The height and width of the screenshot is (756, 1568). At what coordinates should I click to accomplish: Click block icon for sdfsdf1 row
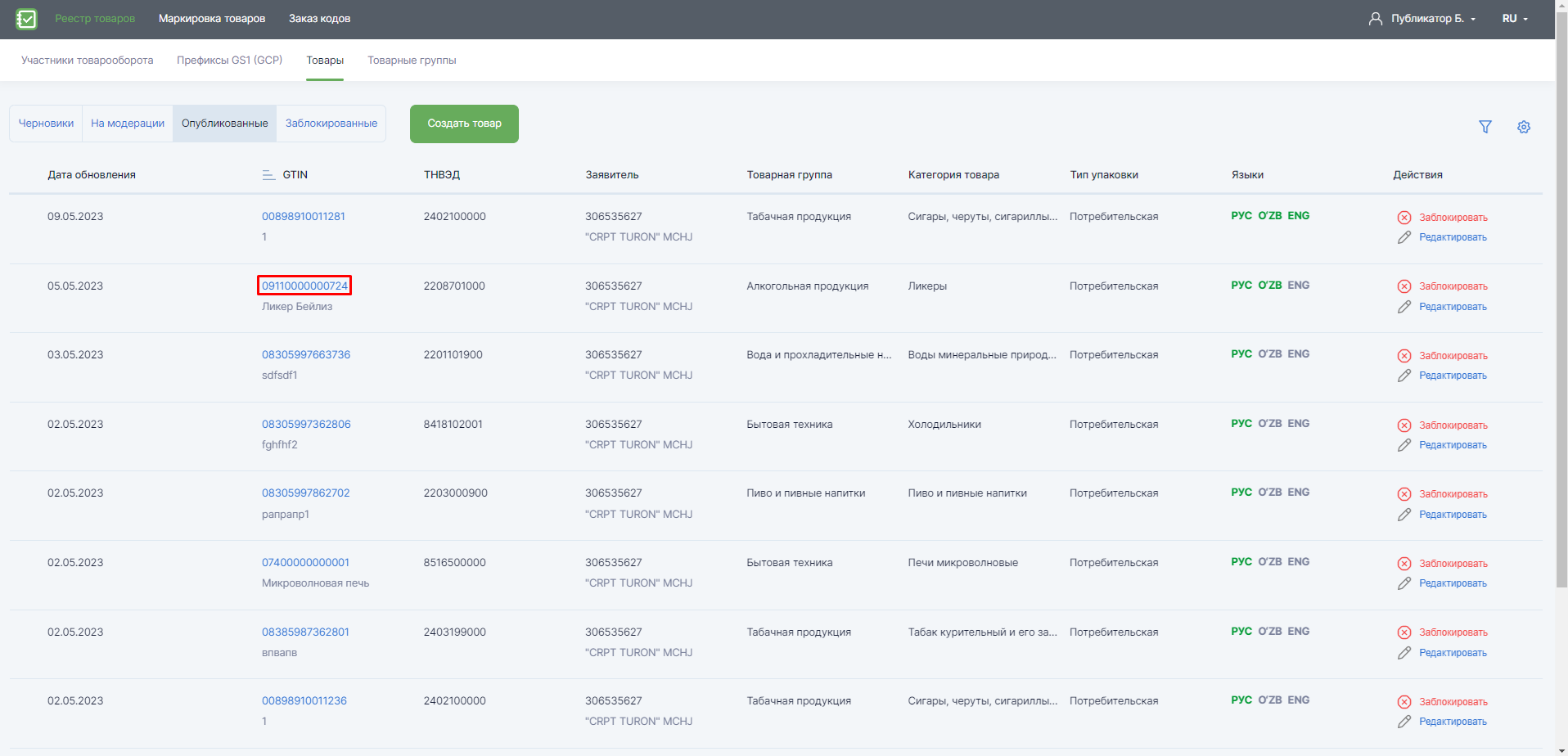pos(1404,356)
